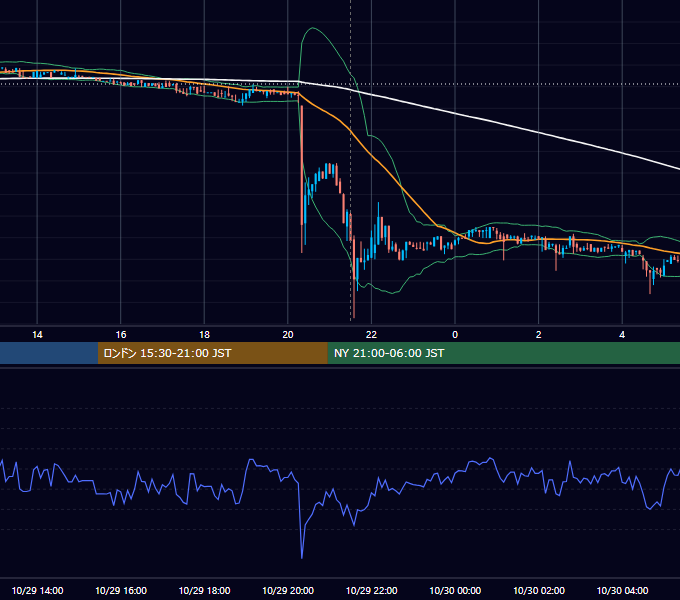Viewport: 680px width, 600px height.
Task: Click the hour label 2 on upper axis
Action: pyautogui.click(x=539, y=335)
